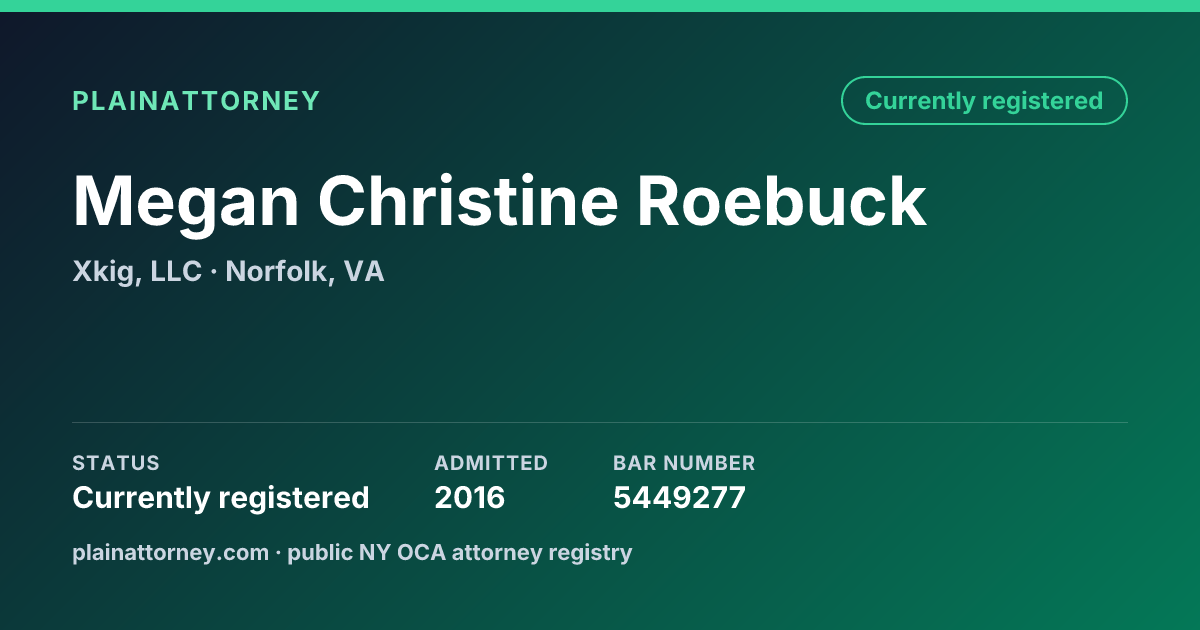Click the BAR NUMBER field label

pyautogui.click(x=684, y=463)
